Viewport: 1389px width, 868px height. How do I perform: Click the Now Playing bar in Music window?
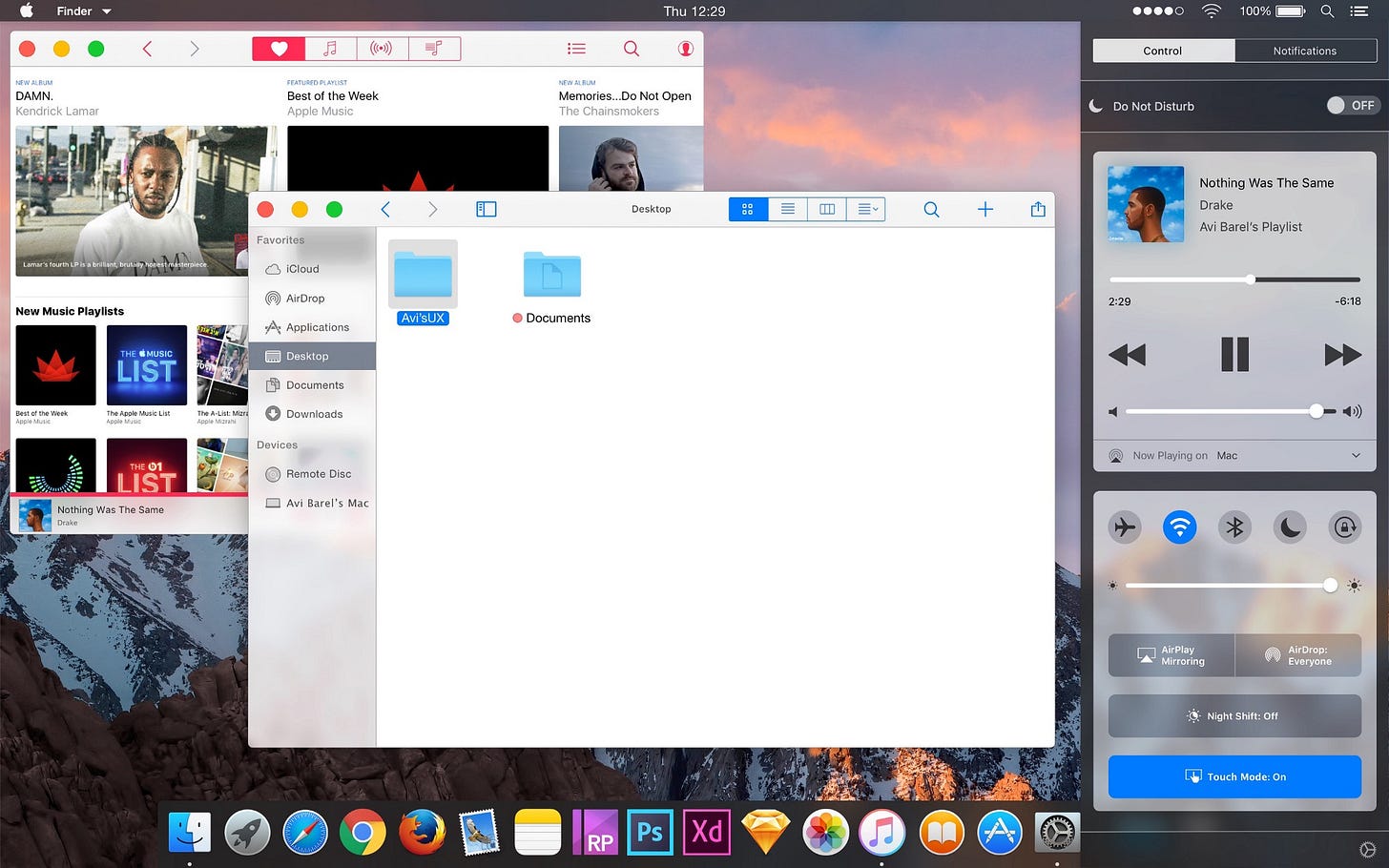point(130,515)
